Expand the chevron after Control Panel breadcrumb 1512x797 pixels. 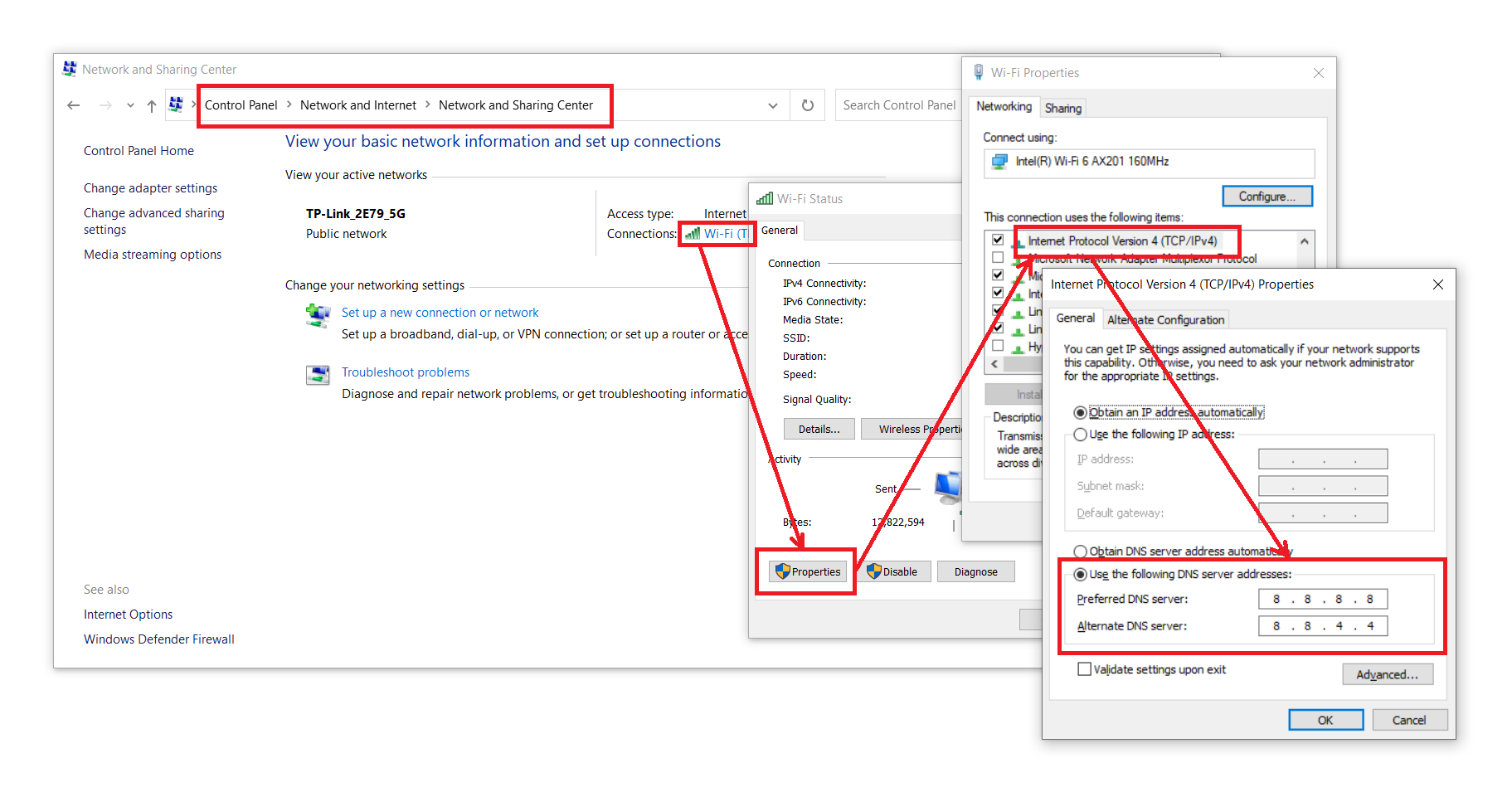click(x=289, y=104)
